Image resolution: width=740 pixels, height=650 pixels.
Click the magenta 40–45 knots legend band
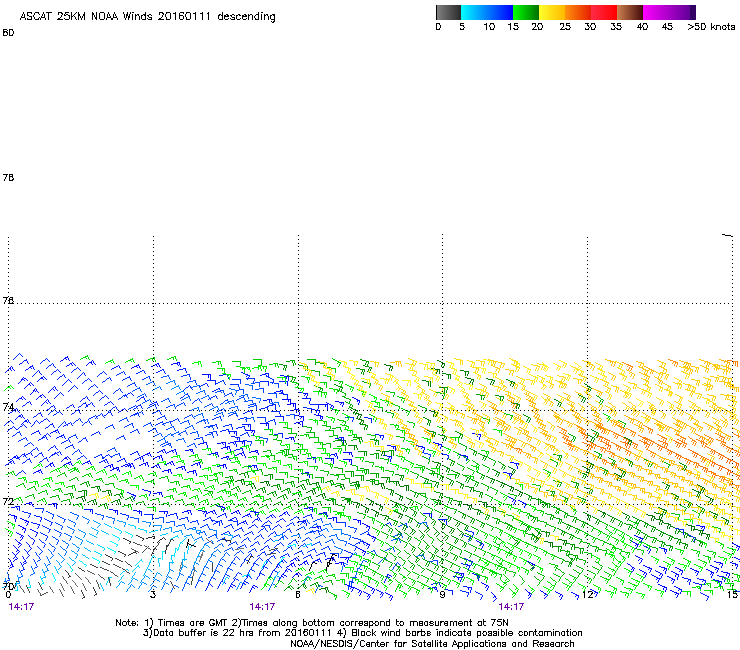pyautogui.click(x=656, y=12)
